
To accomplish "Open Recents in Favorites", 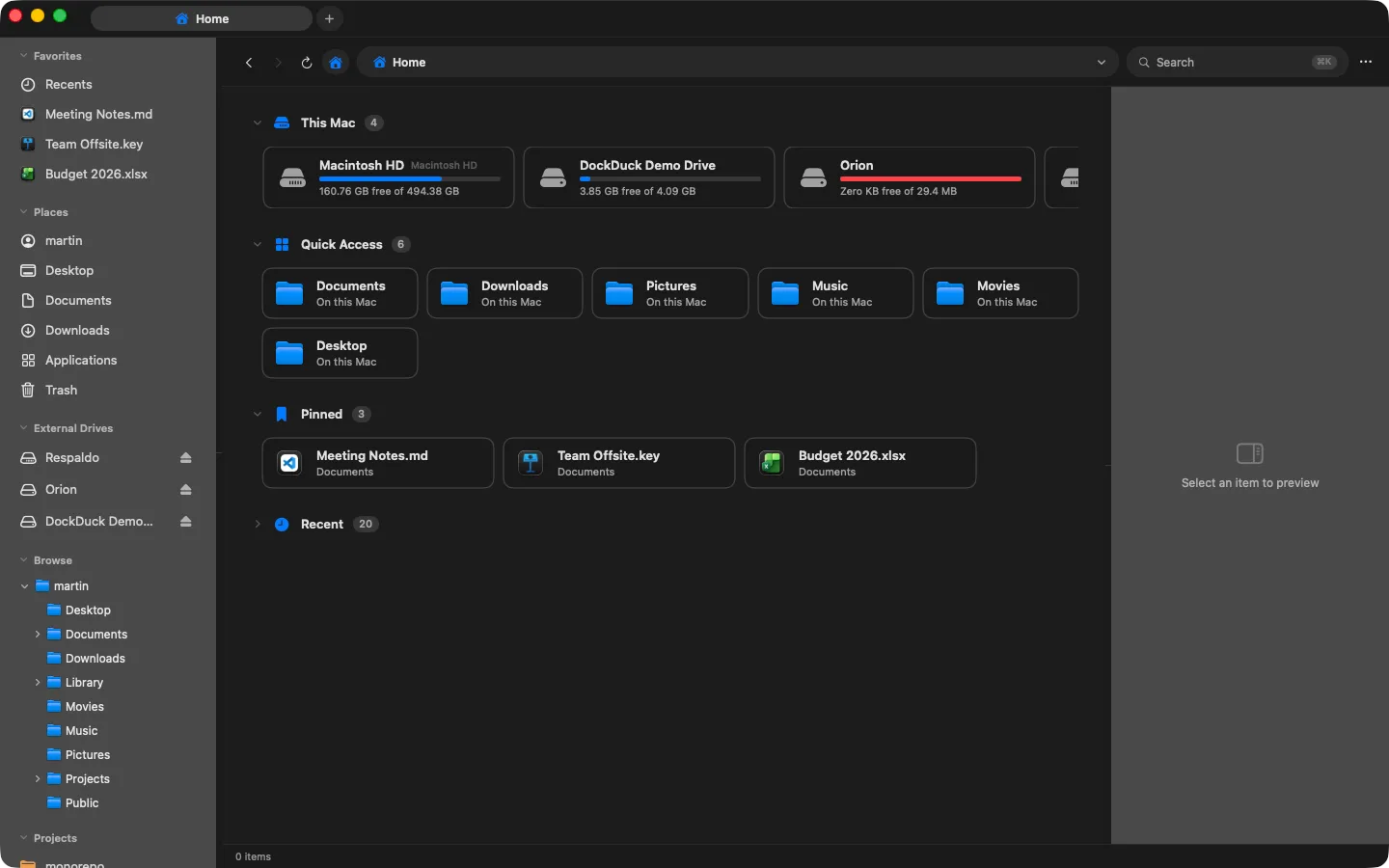I will click(x=108, y=85).
